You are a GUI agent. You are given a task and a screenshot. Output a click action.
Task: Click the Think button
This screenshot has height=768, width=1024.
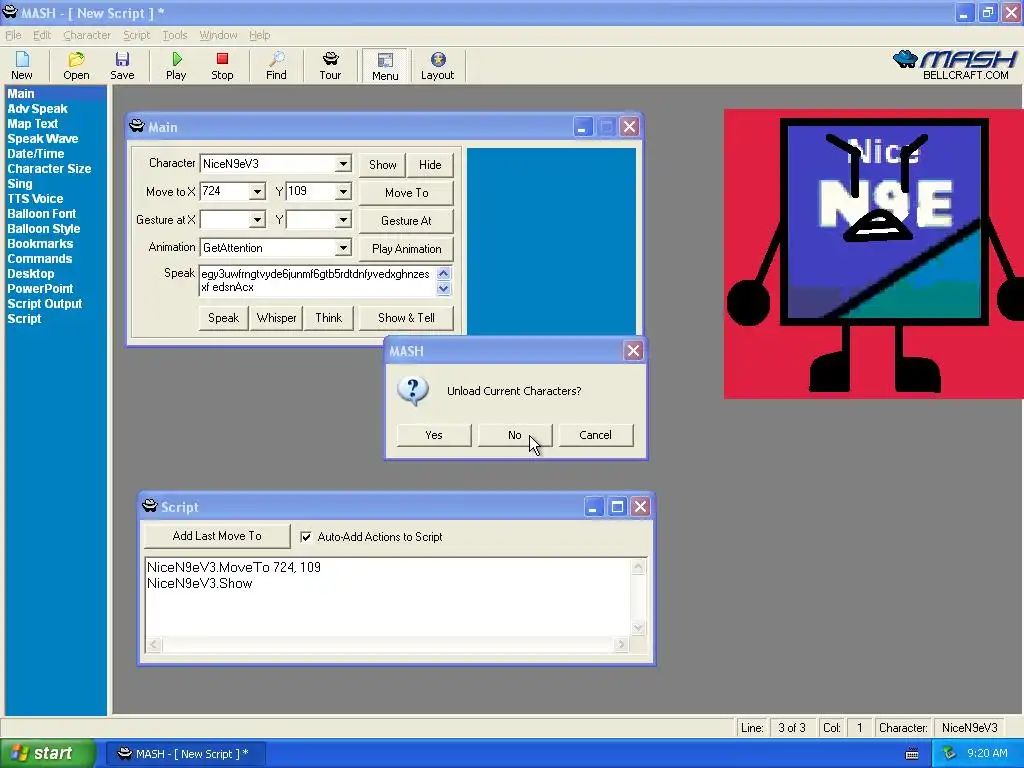[328, 318]
